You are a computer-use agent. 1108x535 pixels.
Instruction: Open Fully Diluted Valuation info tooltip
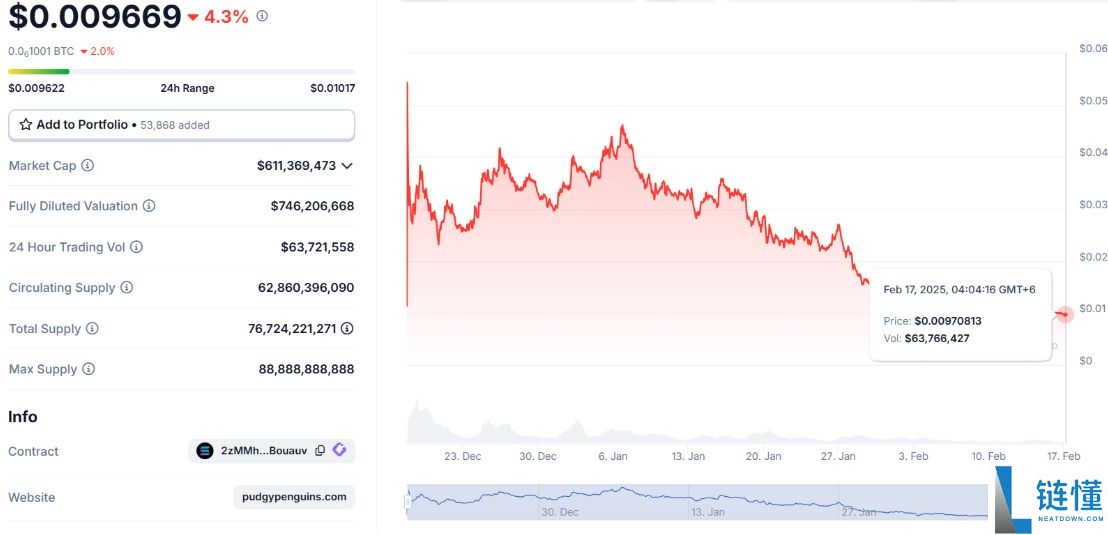coord(149,206)
